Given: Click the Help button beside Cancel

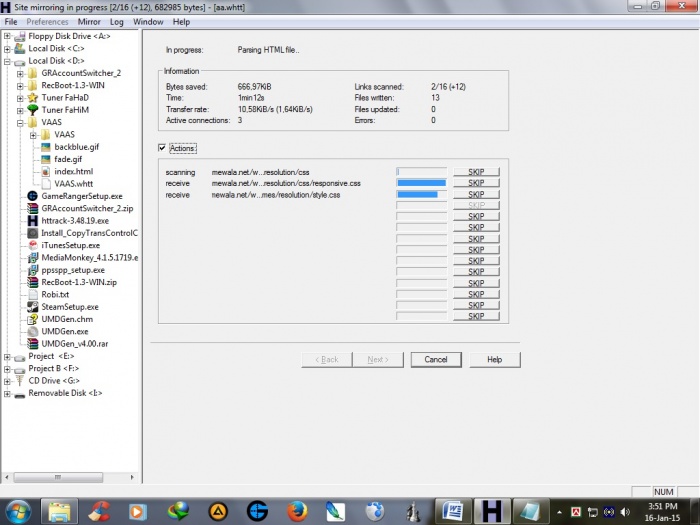Looking at the screenshot, I should pos(495,360).
